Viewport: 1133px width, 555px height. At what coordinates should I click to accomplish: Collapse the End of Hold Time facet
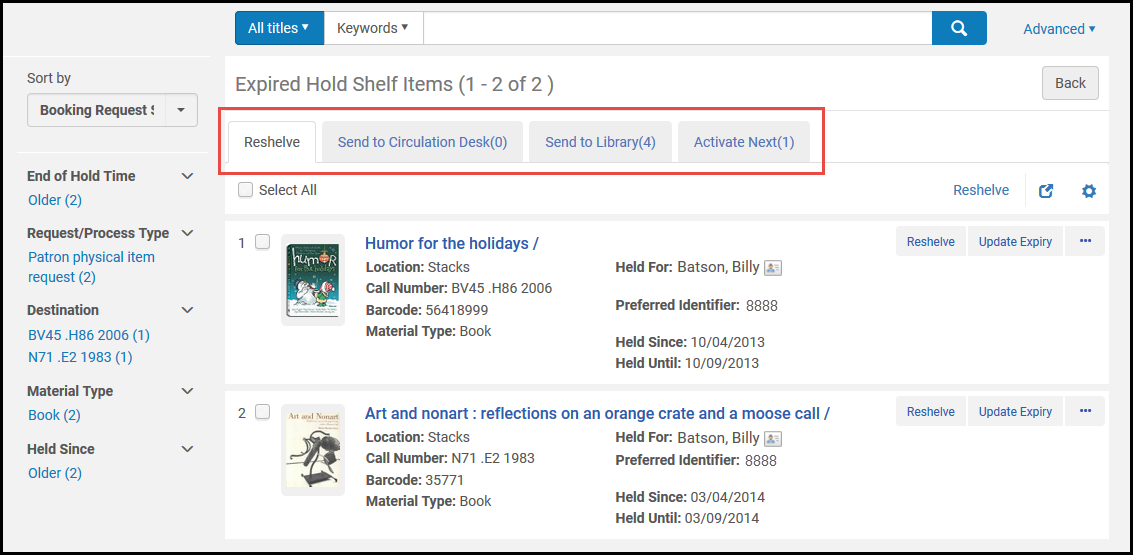click(187, 176)
